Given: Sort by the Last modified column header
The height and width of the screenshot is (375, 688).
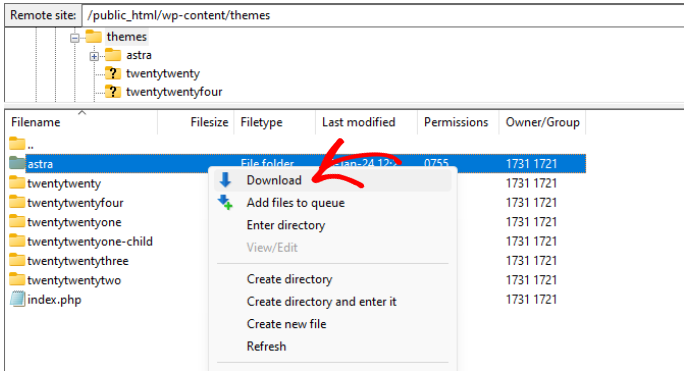Looking at the screenshot, I should (366, 122).
